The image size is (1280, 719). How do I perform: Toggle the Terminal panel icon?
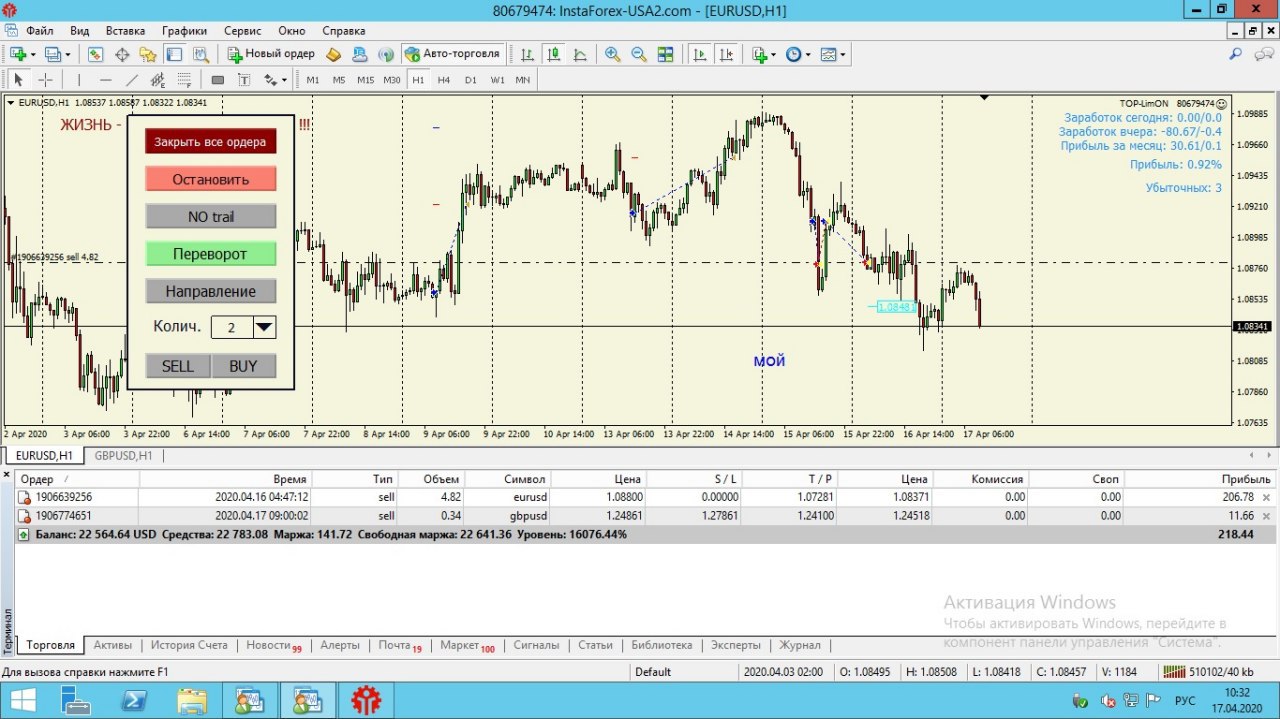174,54
